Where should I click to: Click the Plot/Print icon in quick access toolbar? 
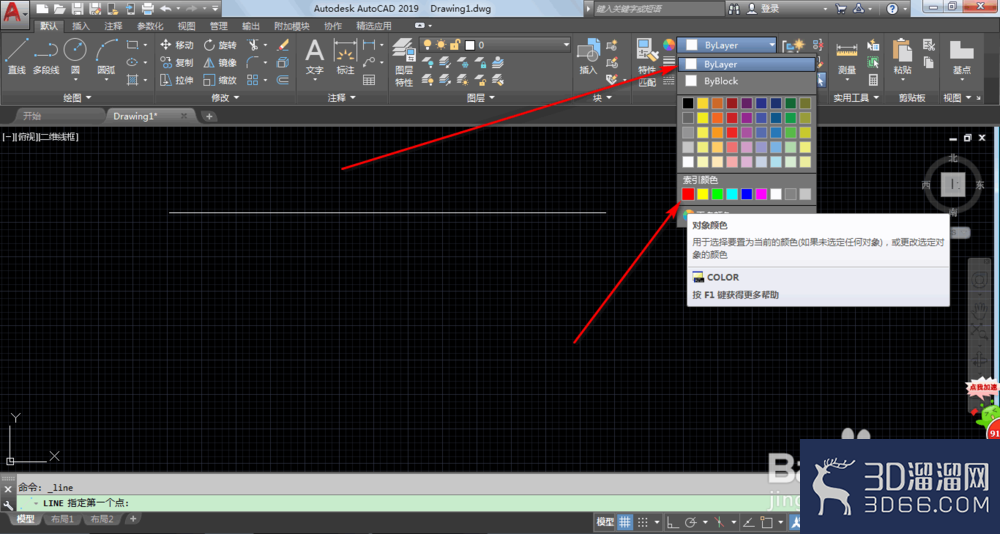[147, 8]
